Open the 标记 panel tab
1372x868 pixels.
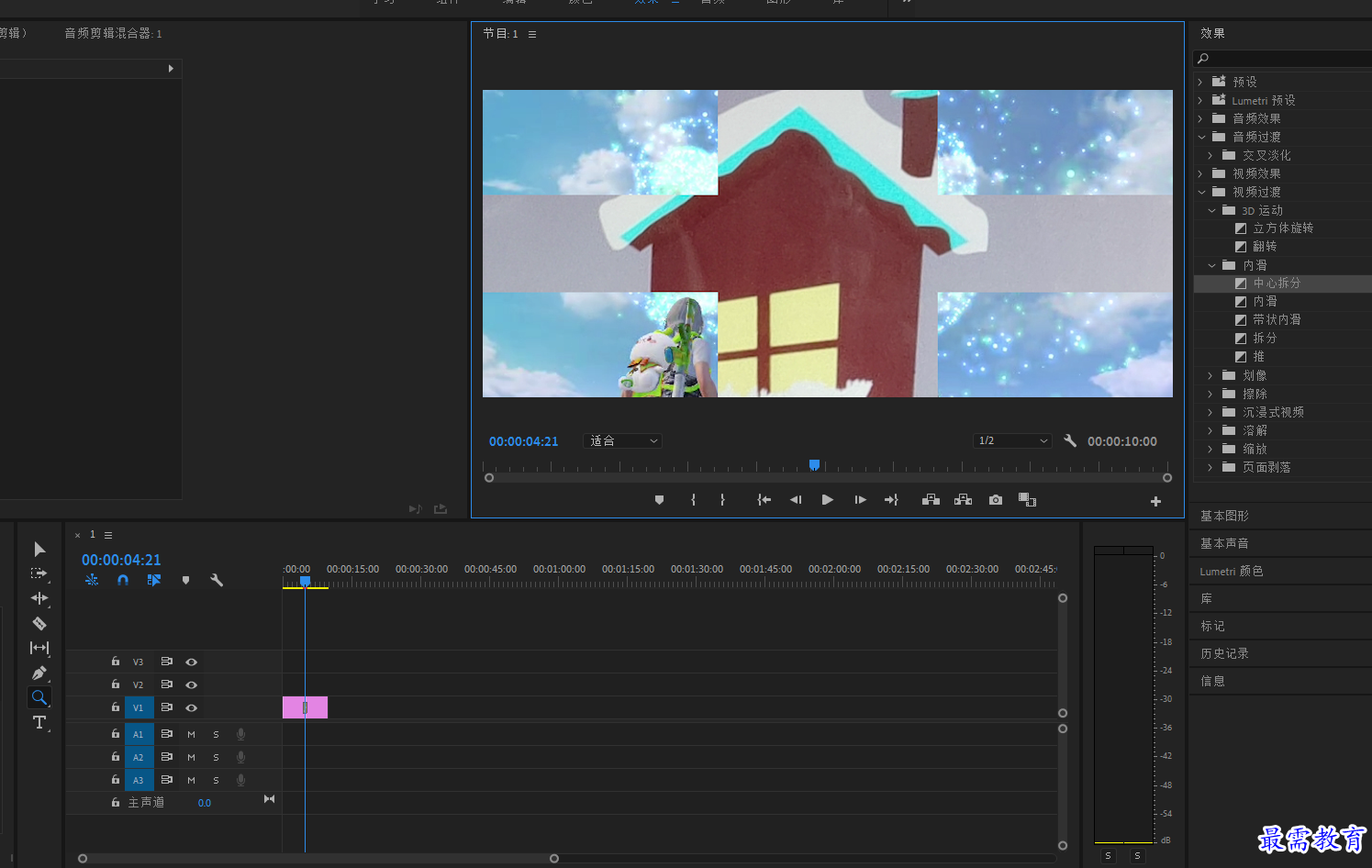click(x=1212, y=626)
